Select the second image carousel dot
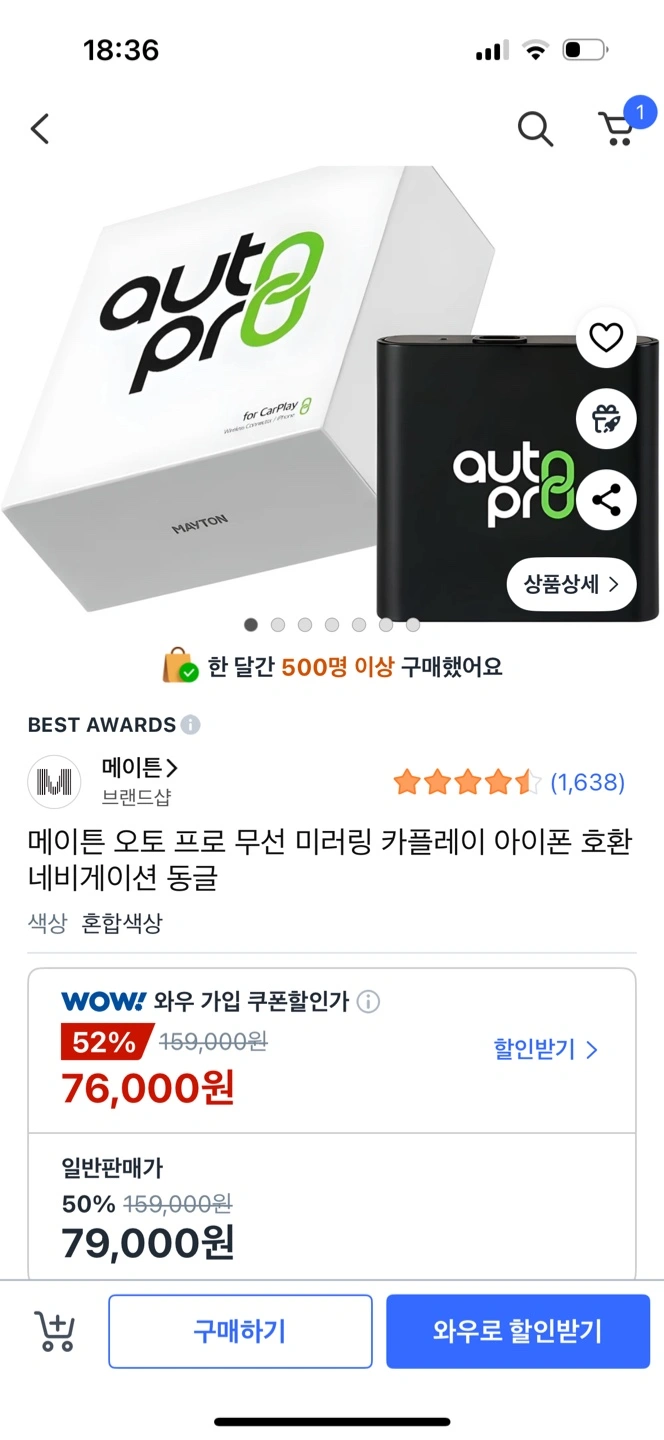Image resolution: width=664 pixels, height=1440 pixels. pos(278,625)
